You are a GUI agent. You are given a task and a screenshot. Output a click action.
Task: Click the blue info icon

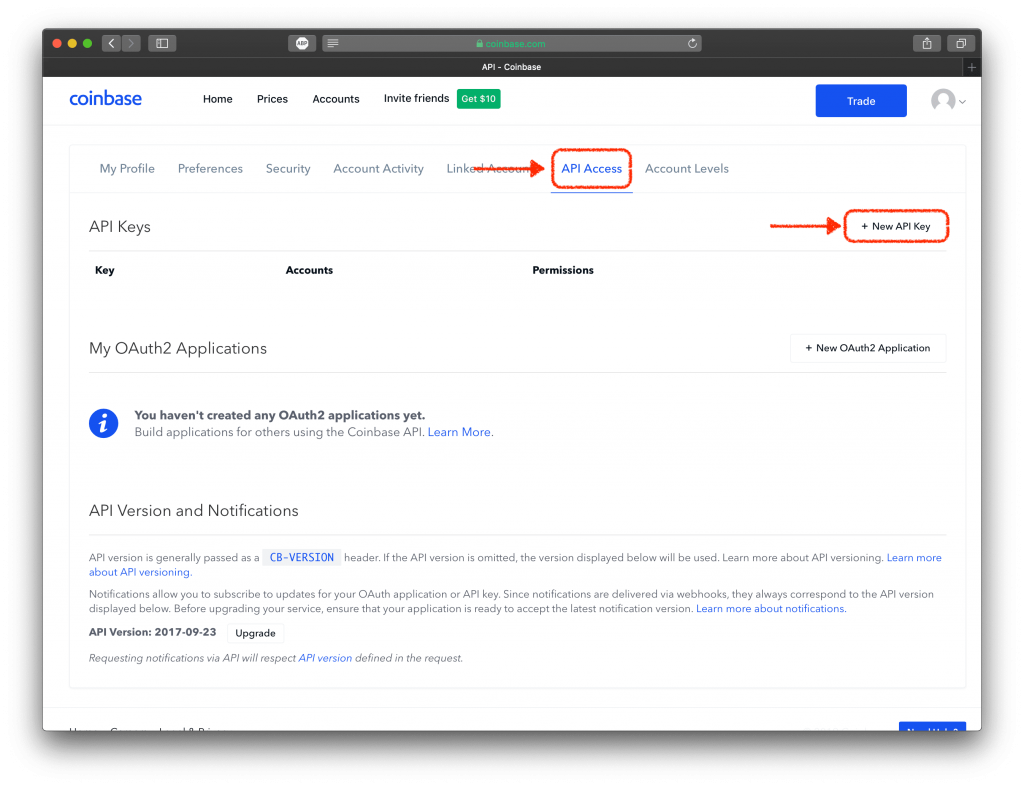103,423
